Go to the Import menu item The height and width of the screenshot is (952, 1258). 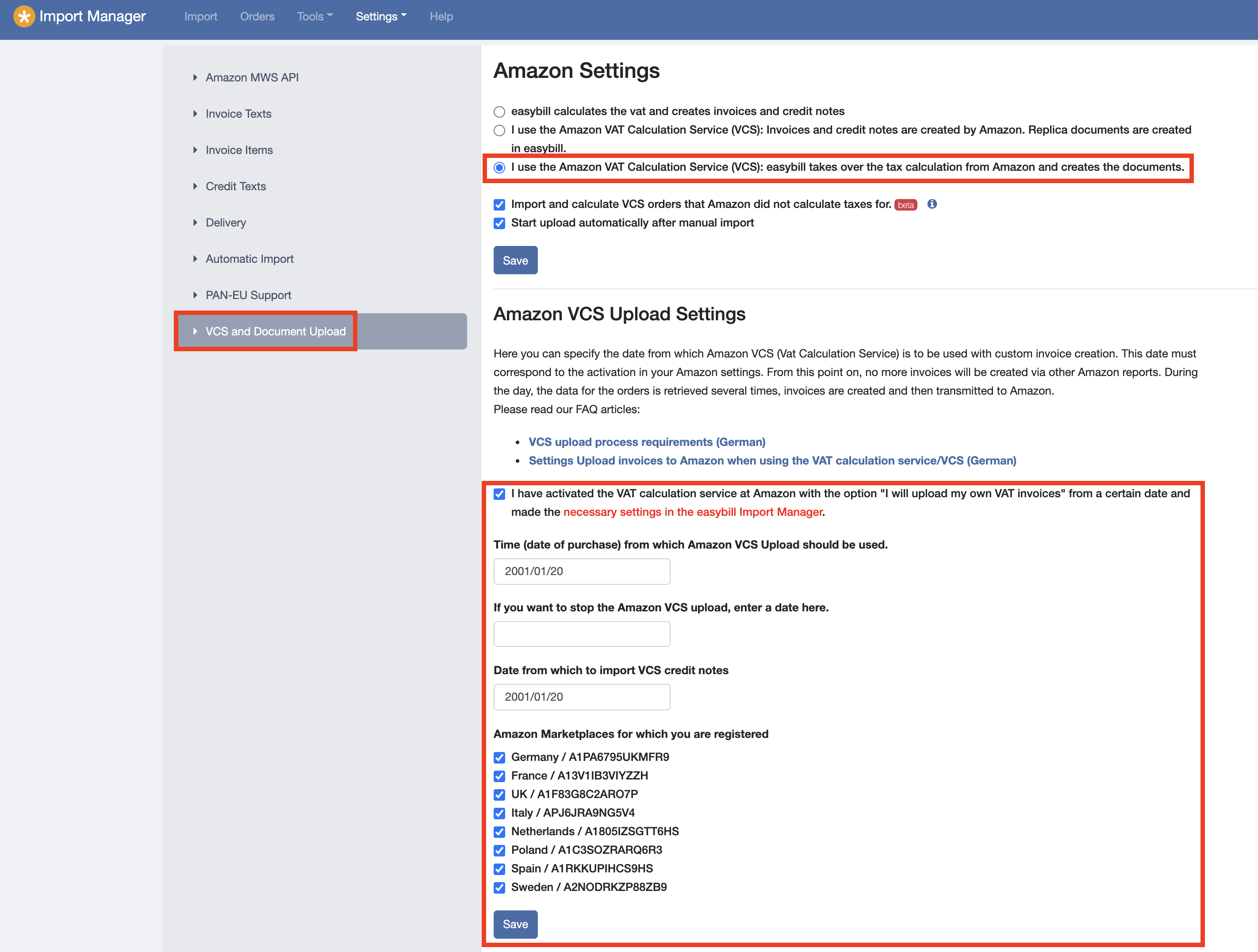pyautogui.click(x=201, y=16)
